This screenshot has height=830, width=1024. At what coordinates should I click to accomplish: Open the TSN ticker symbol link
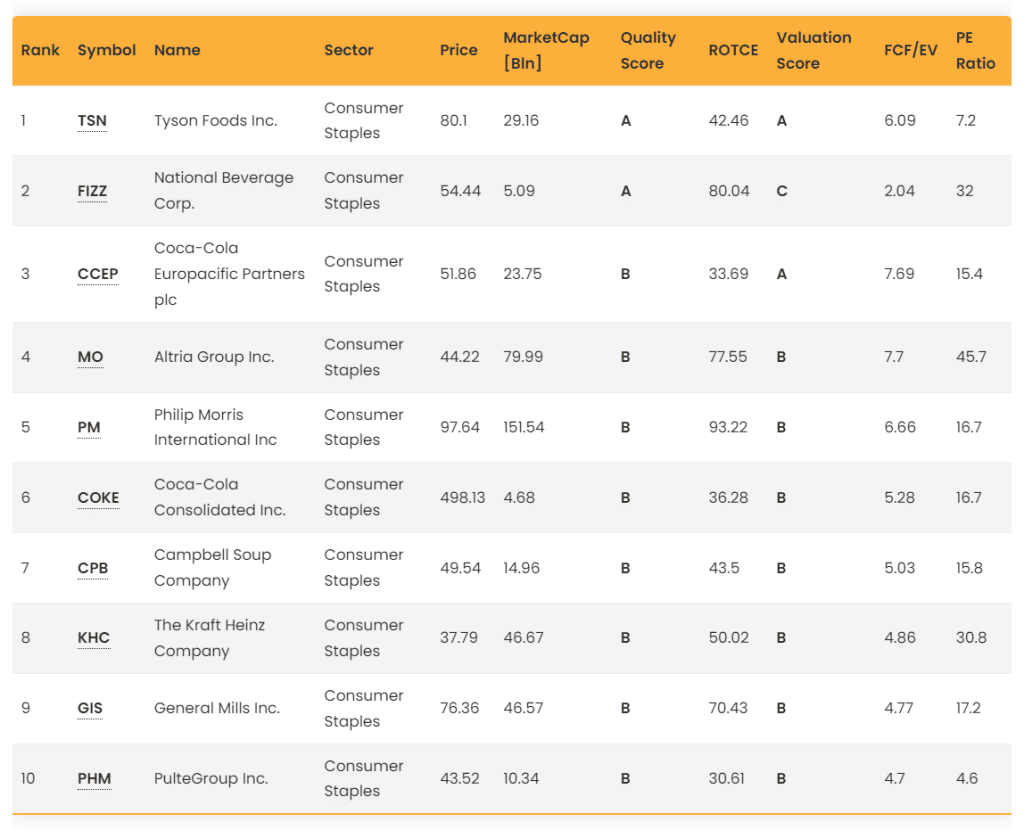click(x=92, y=121)
